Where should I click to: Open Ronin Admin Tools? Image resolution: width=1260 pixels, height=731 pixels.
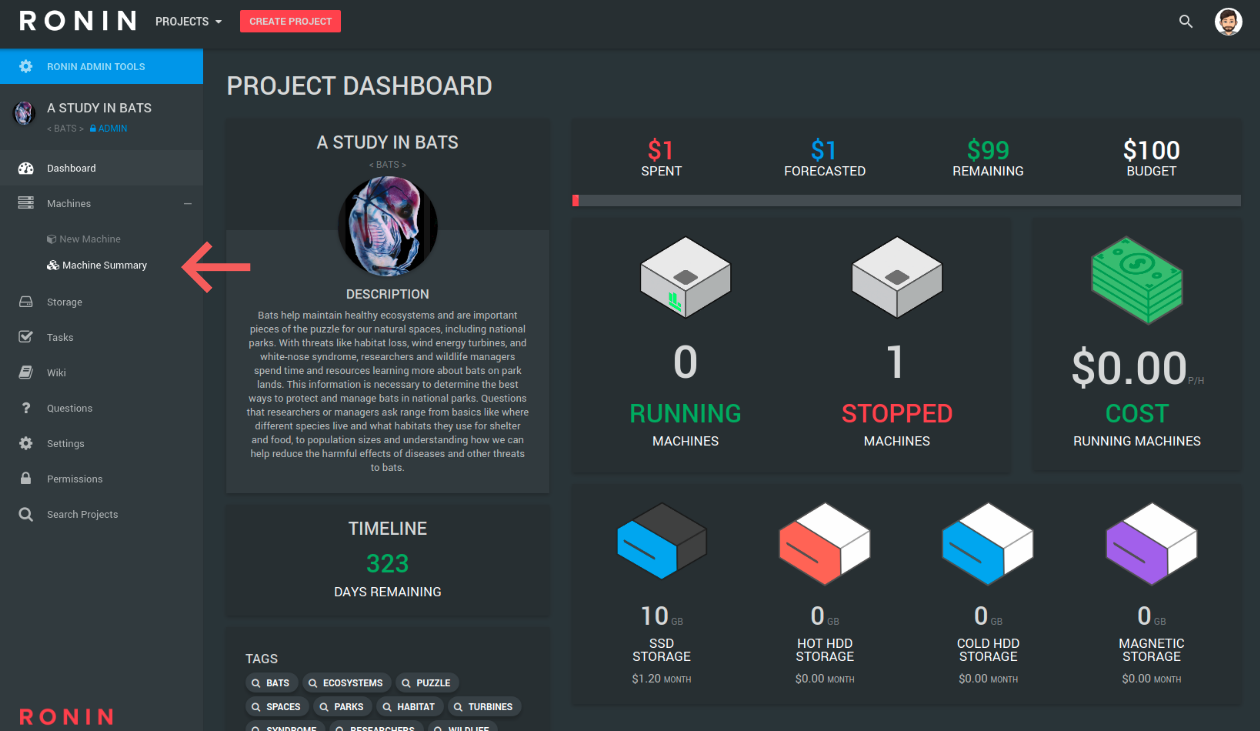tap(101, 66)
